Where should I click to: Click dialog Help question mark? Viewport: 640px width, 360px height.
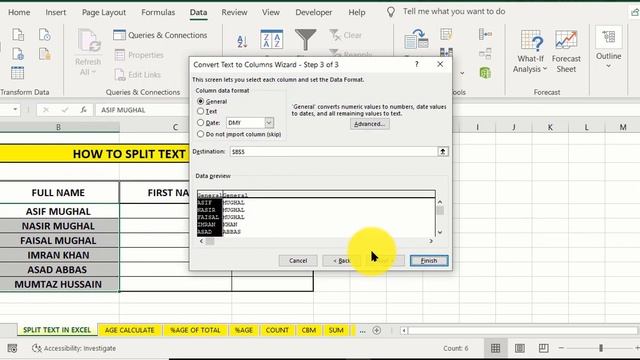click(416, 64)
